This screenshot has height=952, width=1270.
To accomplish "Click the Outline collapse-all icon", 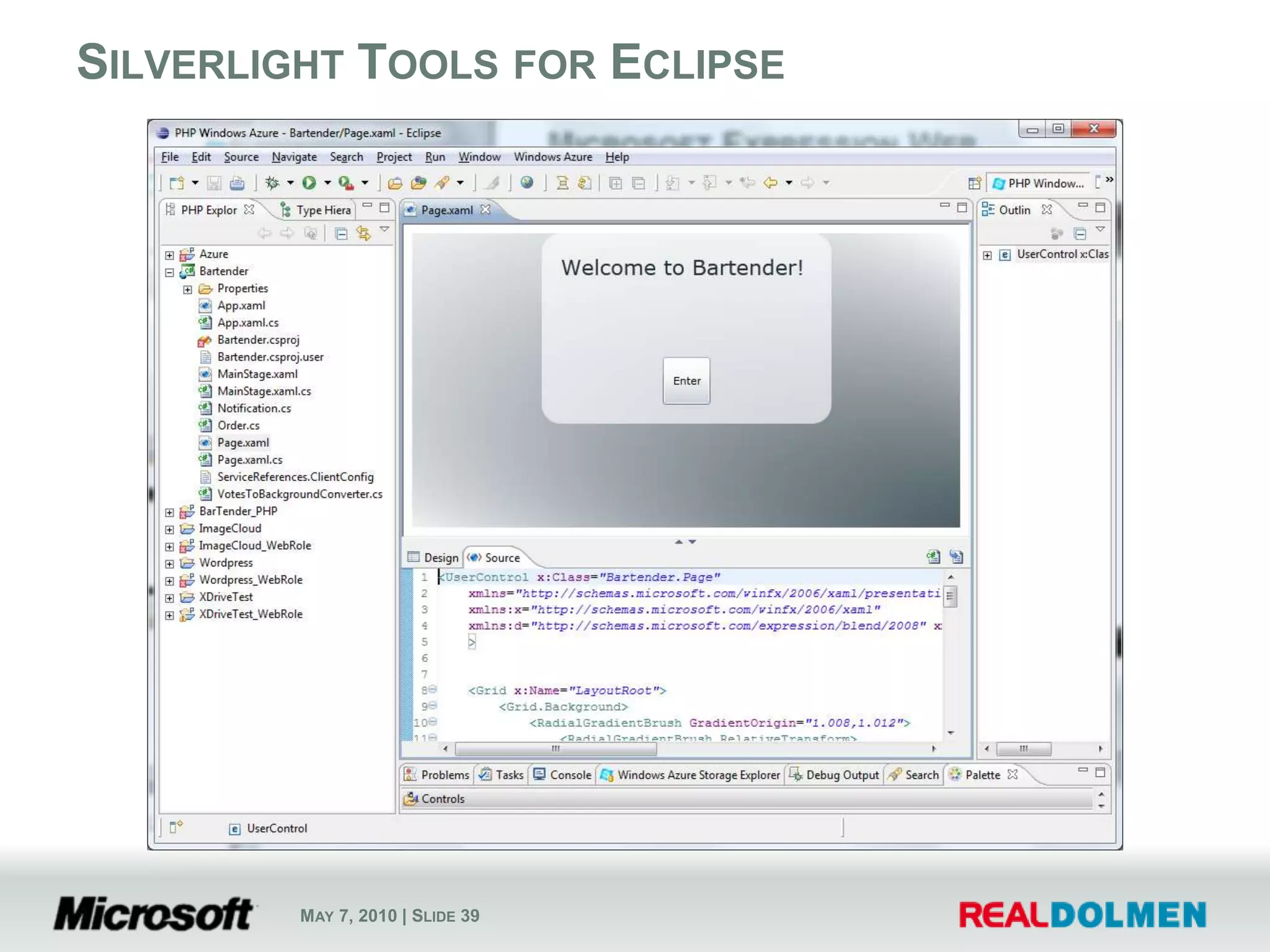I will tap(1080, 234).
